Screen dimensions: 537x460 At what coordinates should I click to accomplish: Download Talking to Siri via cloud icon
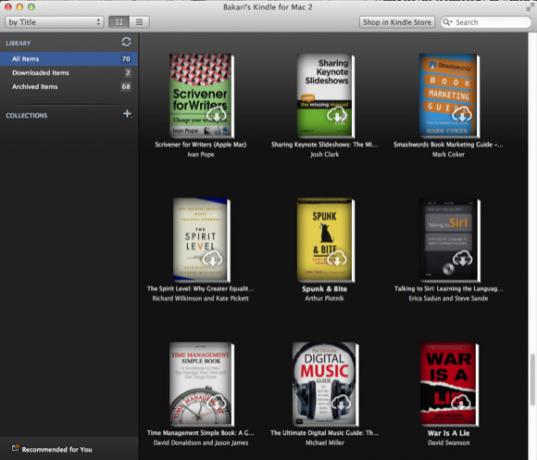(462, 259)
